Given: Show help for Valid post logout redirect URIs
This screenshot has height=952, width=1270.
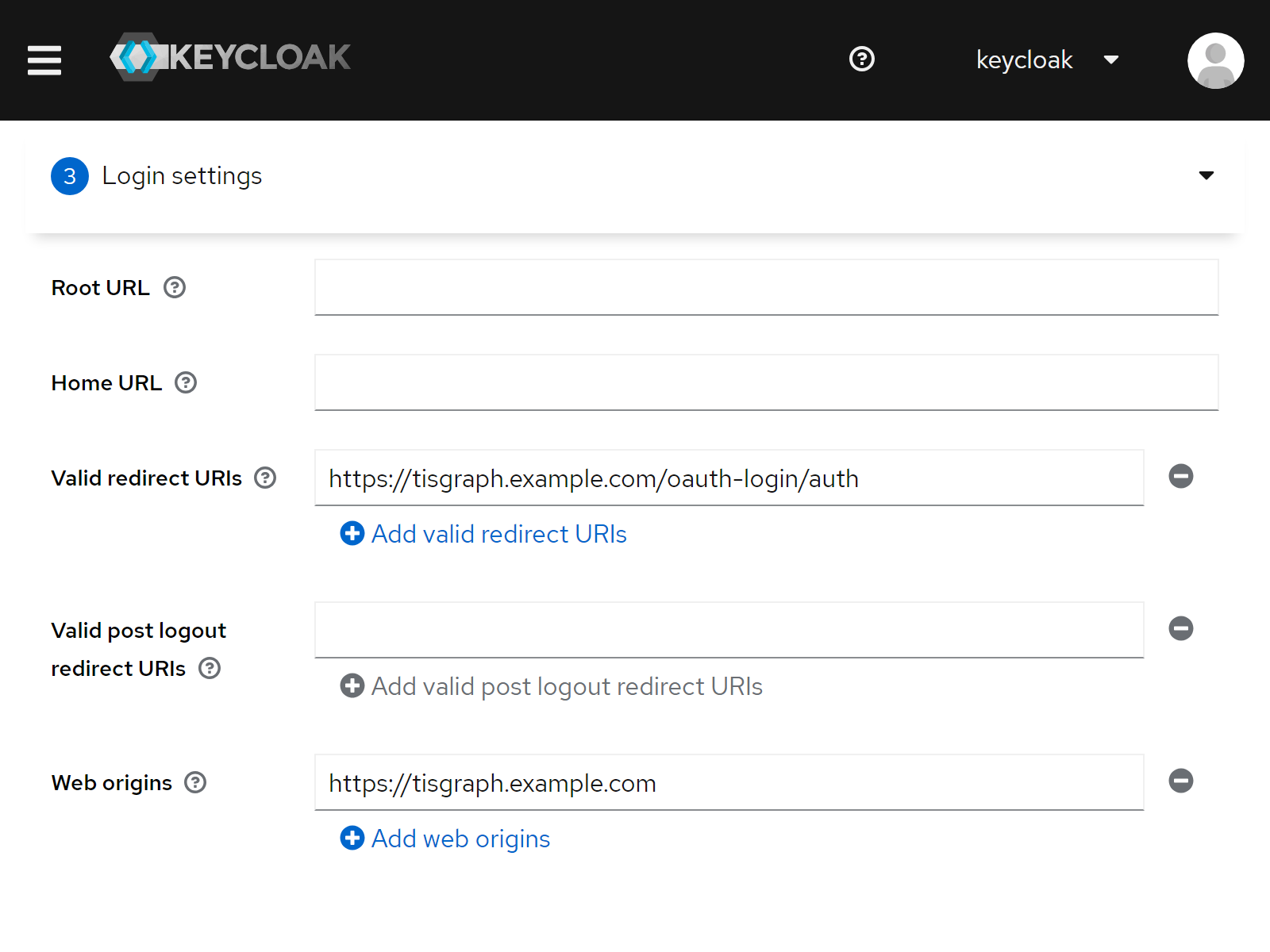Looking at the screenshot, I should 209,669.
